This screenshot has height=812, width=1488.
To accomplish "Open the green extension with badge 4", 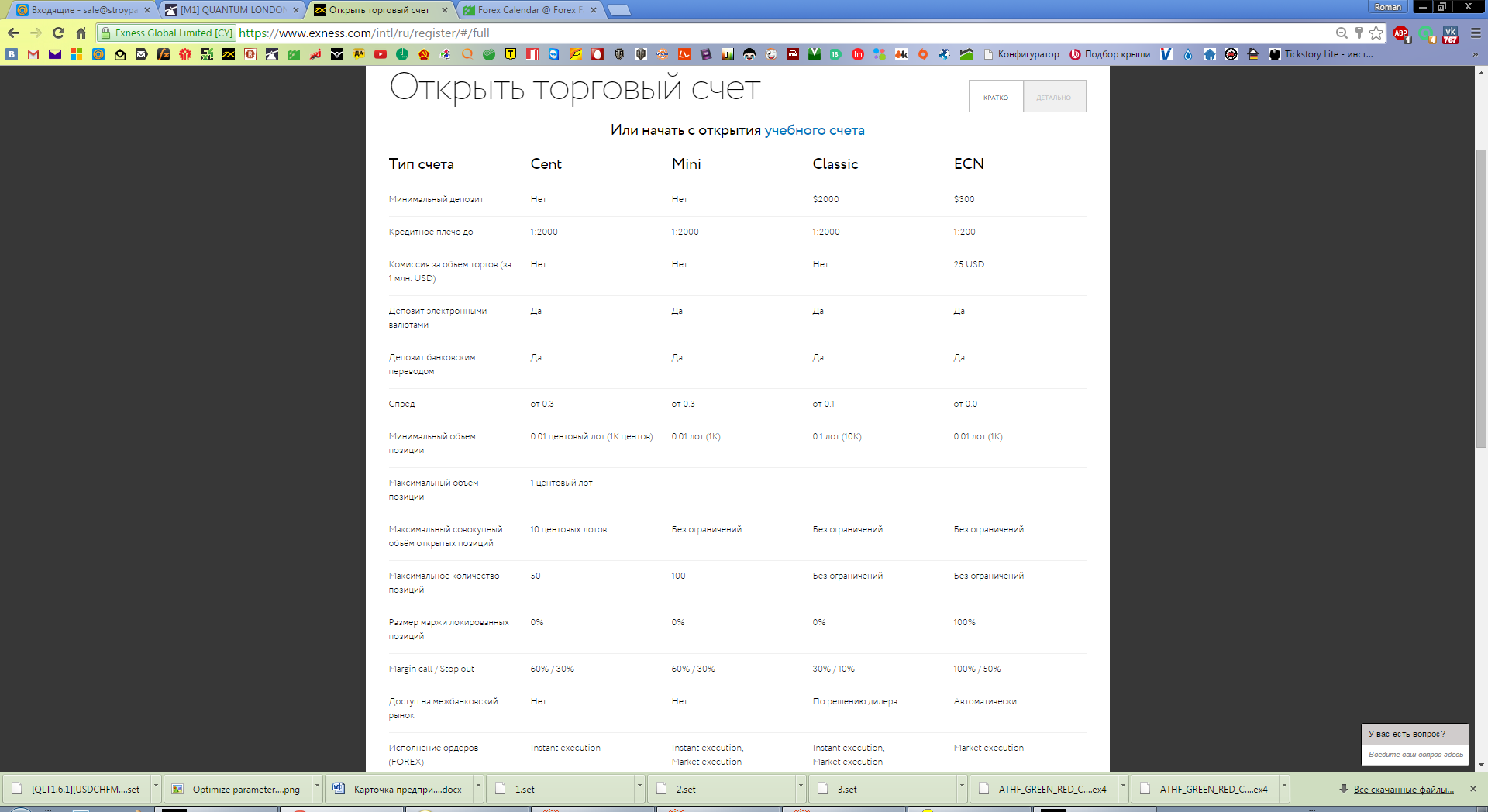I will (1427, 34).
